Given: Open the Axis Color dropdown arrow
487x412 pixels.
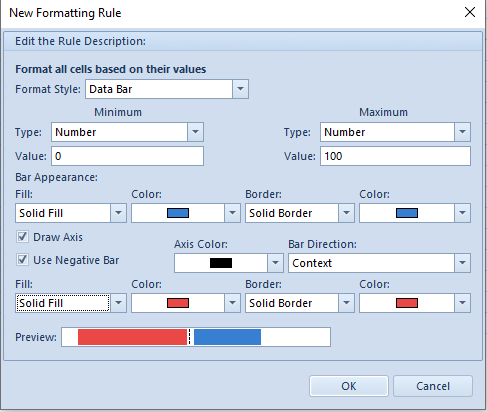Looking at the screenshot, I should pos(275,263).
